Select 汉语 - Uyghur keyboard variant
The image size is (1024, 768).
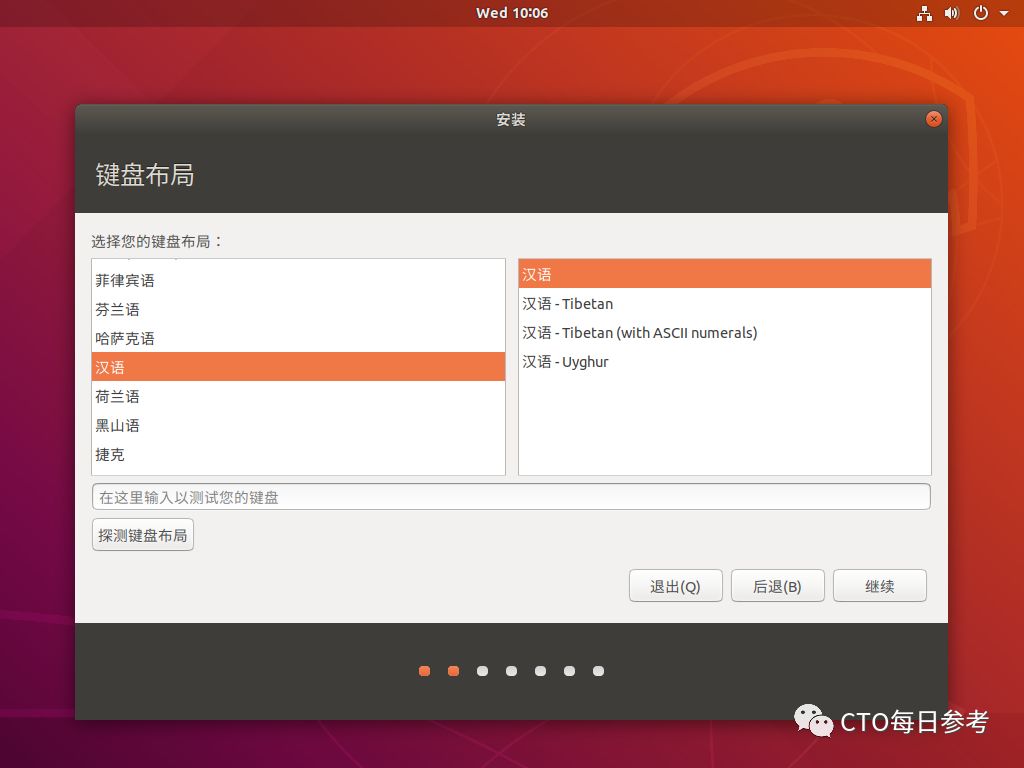coord(565,361)
